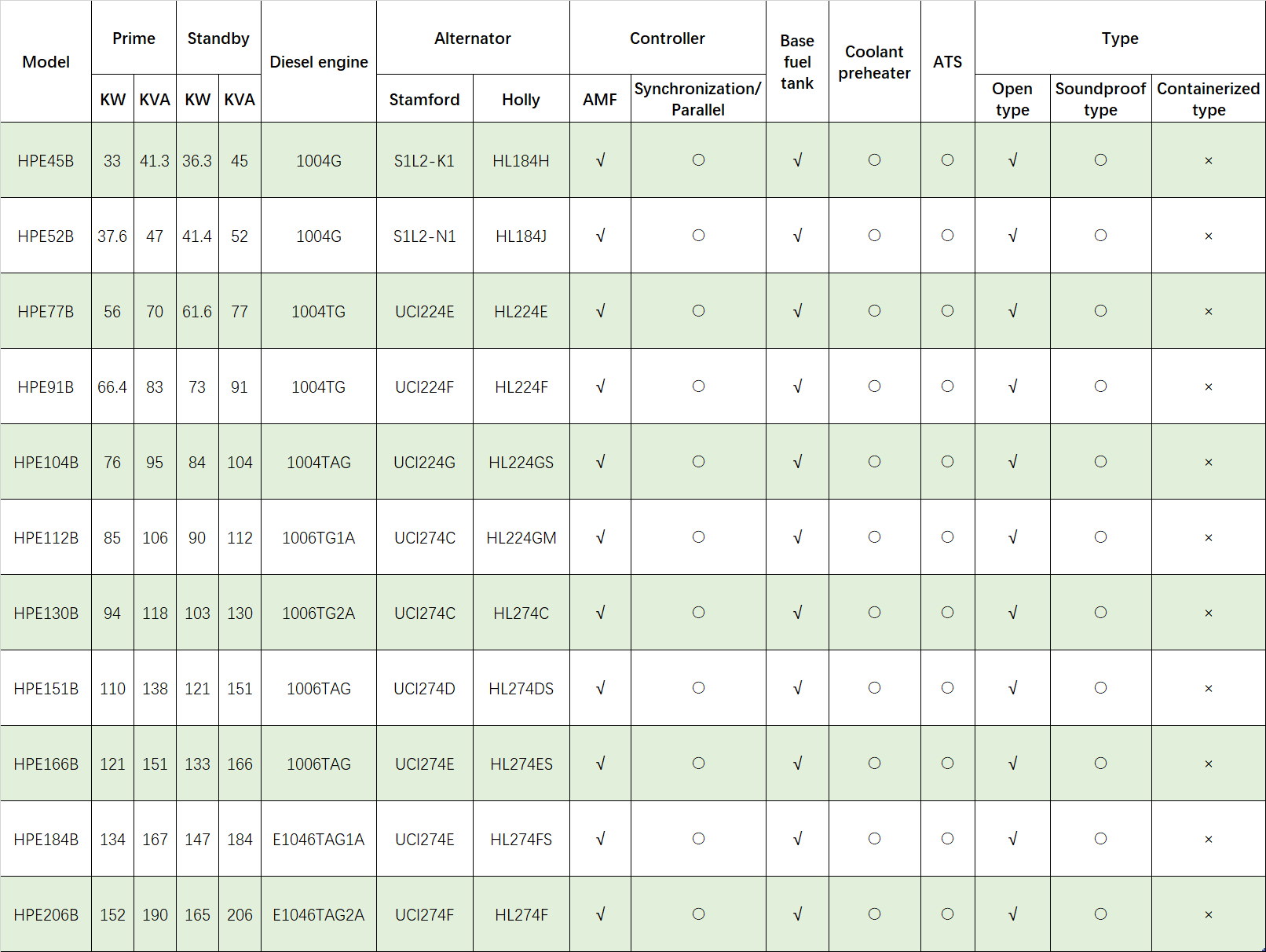
Task: Select the HPE184B model cell
Action: (46, 839)
